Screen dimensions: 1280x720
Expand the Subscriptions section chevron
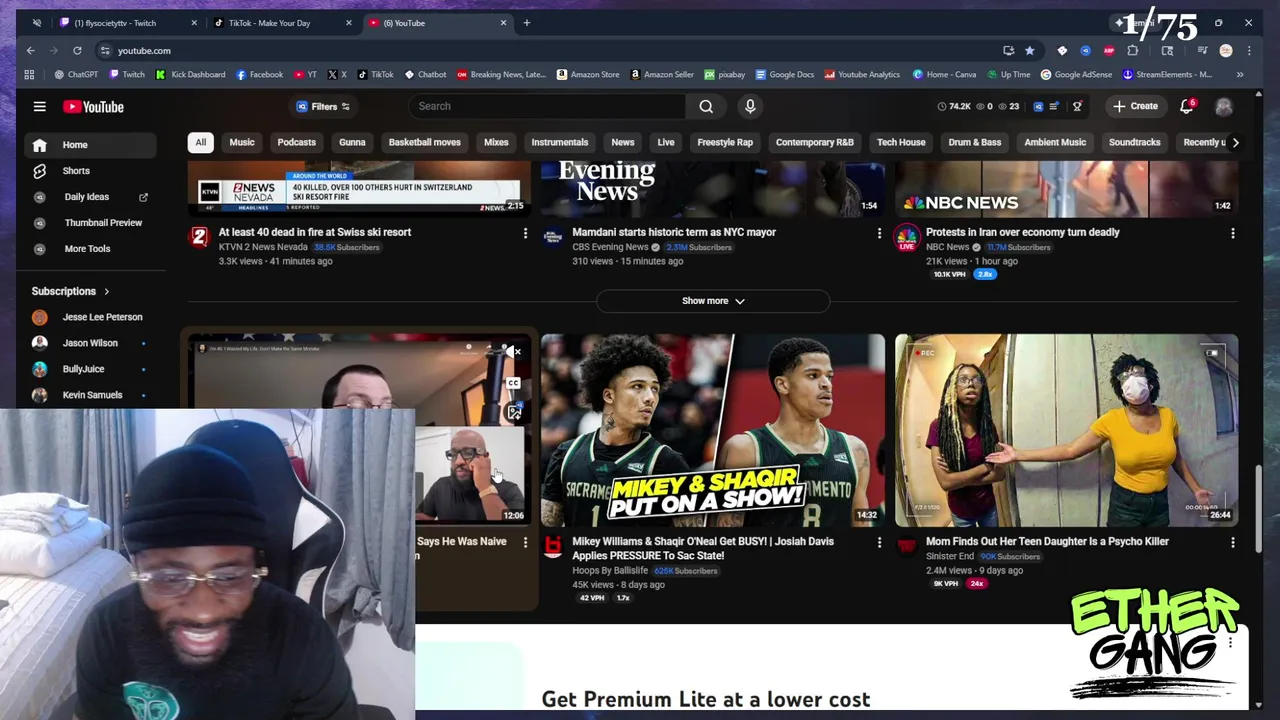click(106, 291)
